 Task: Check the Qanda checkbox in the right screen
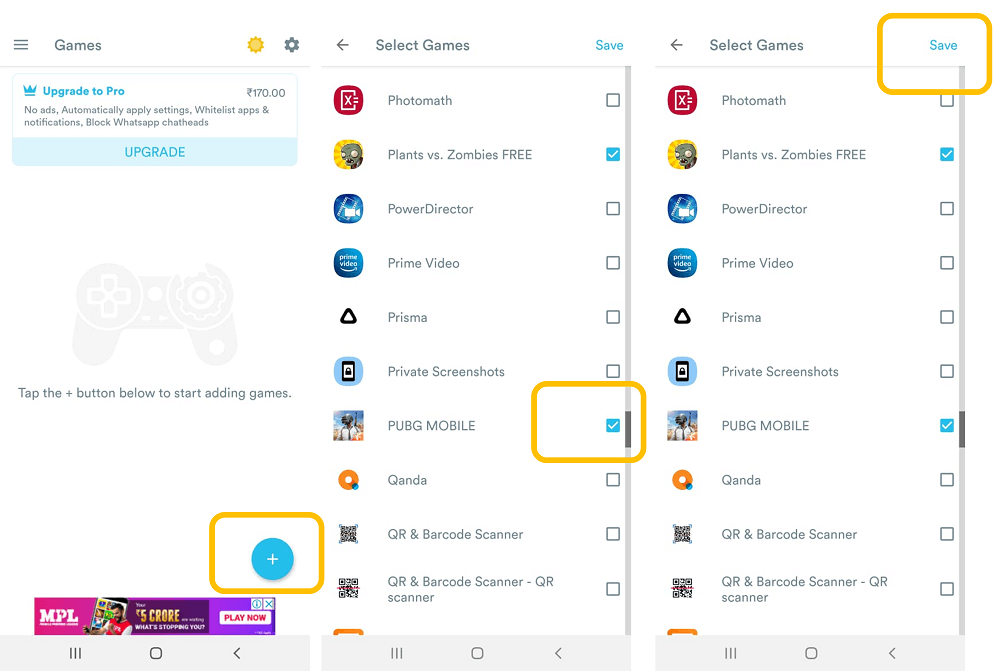point(947,480)
